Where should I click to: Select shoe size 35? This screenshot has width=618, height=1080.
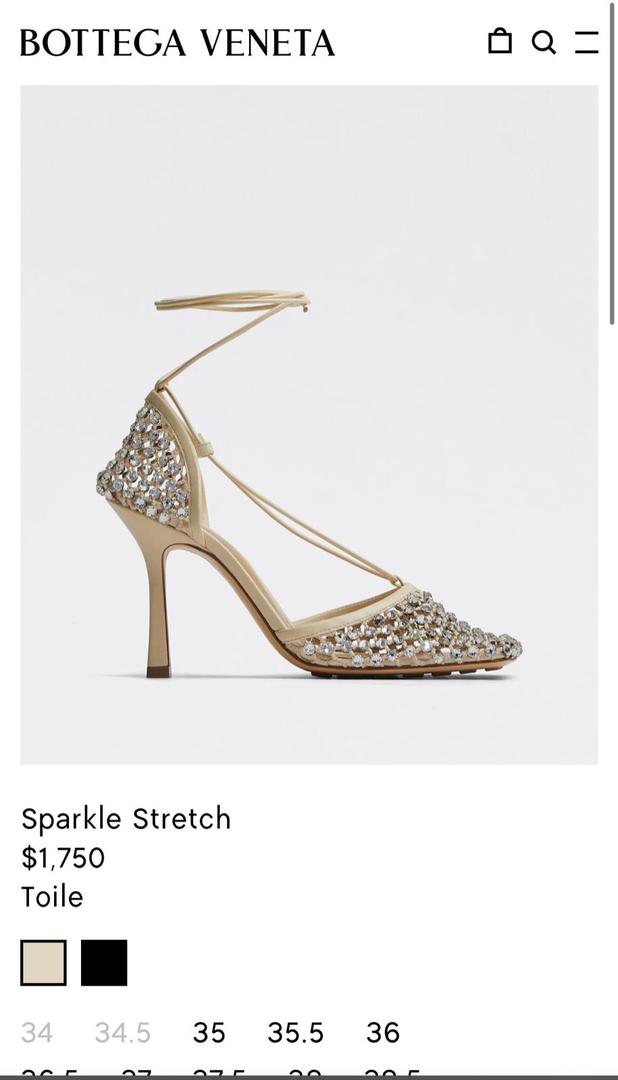(x=209, y=1032)
